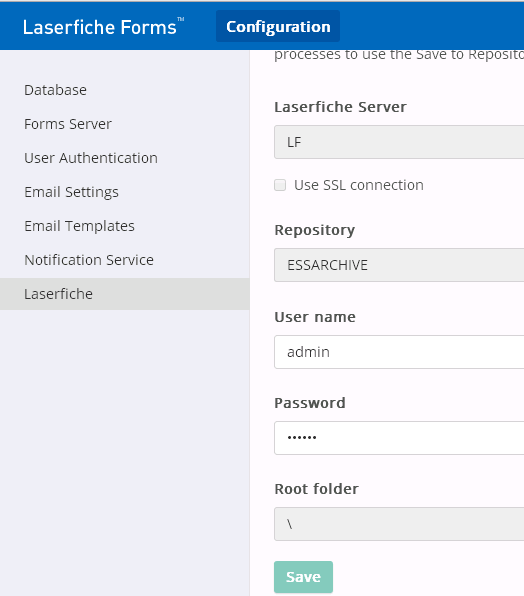Click the Laserfiche Forms logo
The image size is (524, 596).
pyautogui.click(x=103, y=27)
